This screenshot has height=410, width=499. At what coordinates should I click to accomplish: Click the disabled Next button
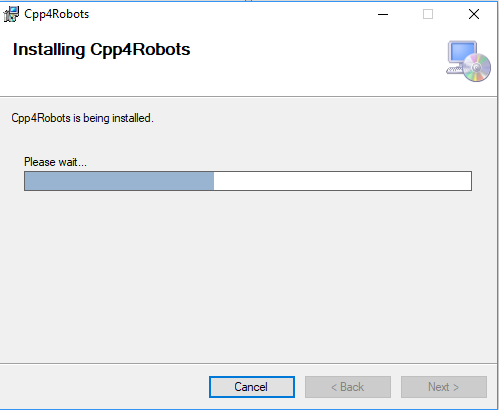444,387
